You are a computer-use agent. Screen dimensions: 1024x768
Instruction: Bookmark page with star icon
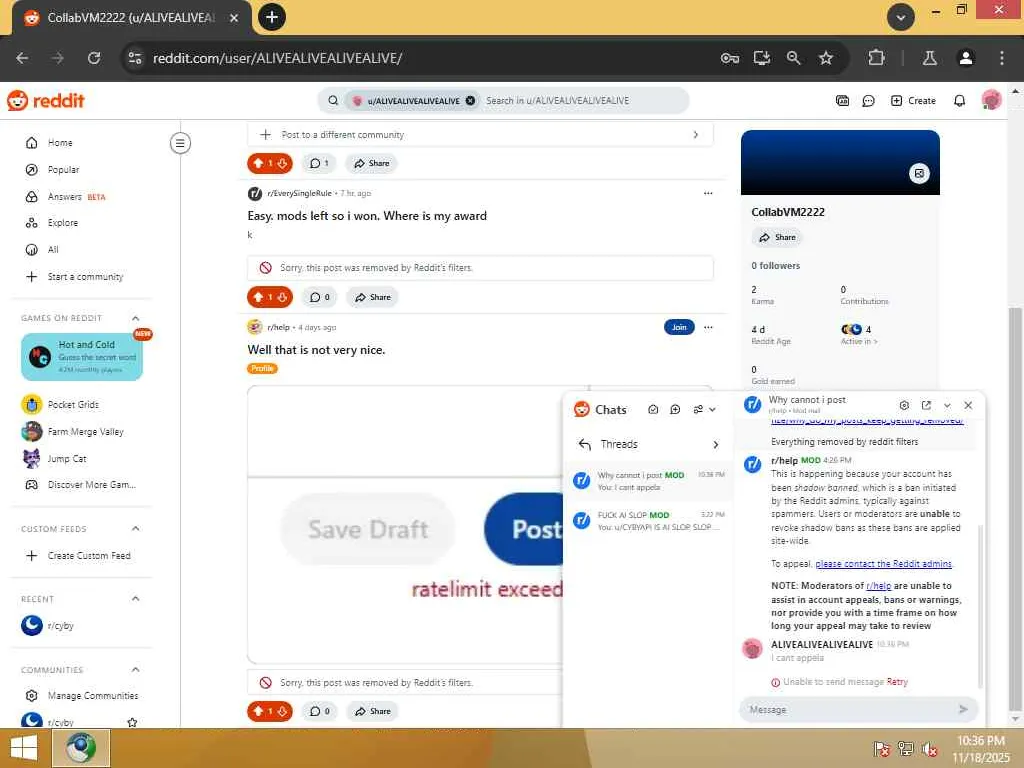pos(825,58)
